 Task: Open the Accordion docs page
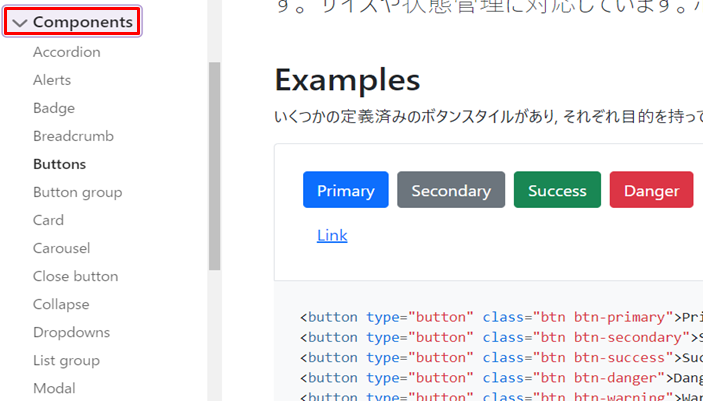pos(66,52)
